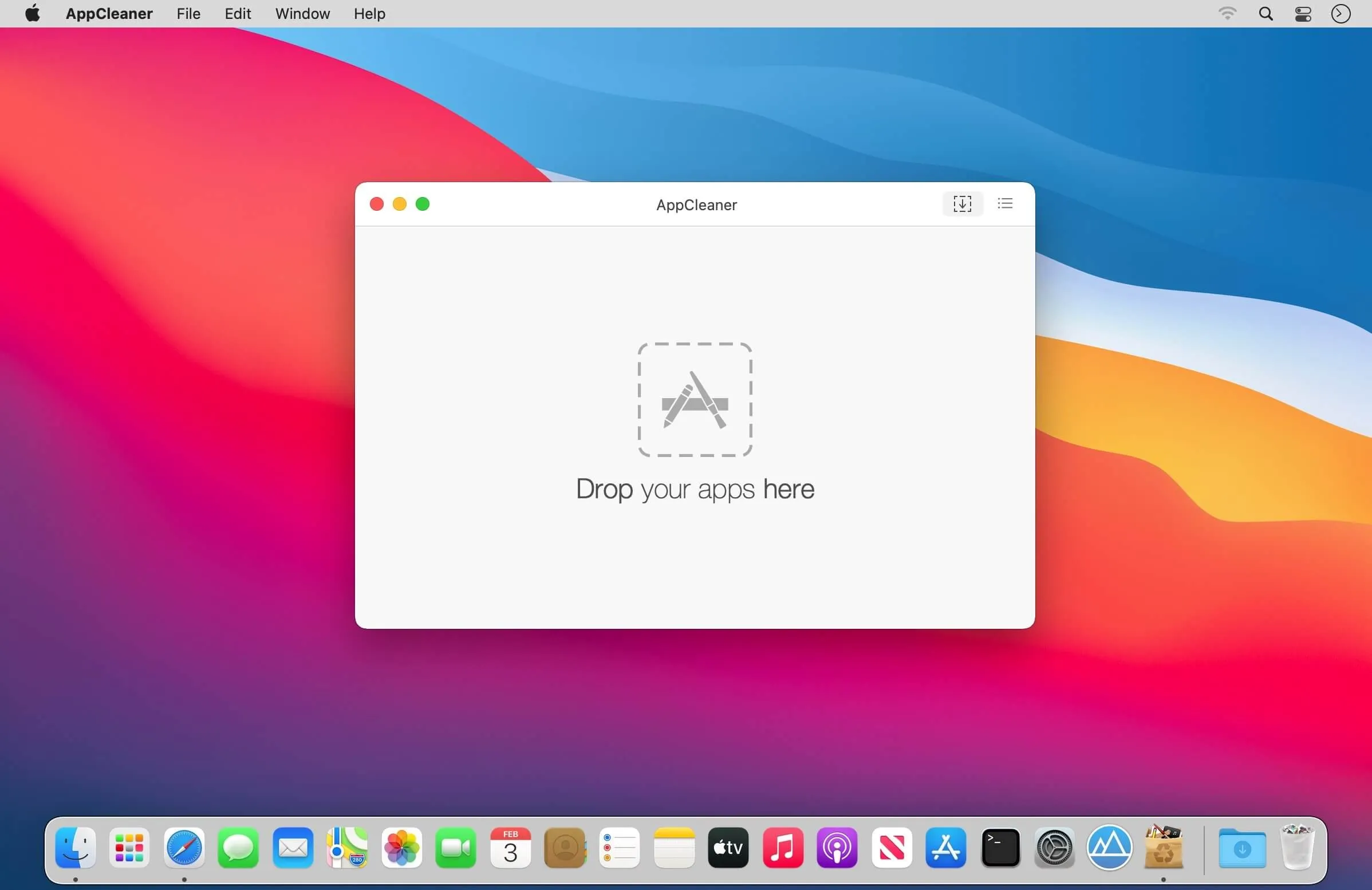The image size is (1372, 890).
Task: Open Spotlight search from the menu bar
Action: click(1266, 13)
